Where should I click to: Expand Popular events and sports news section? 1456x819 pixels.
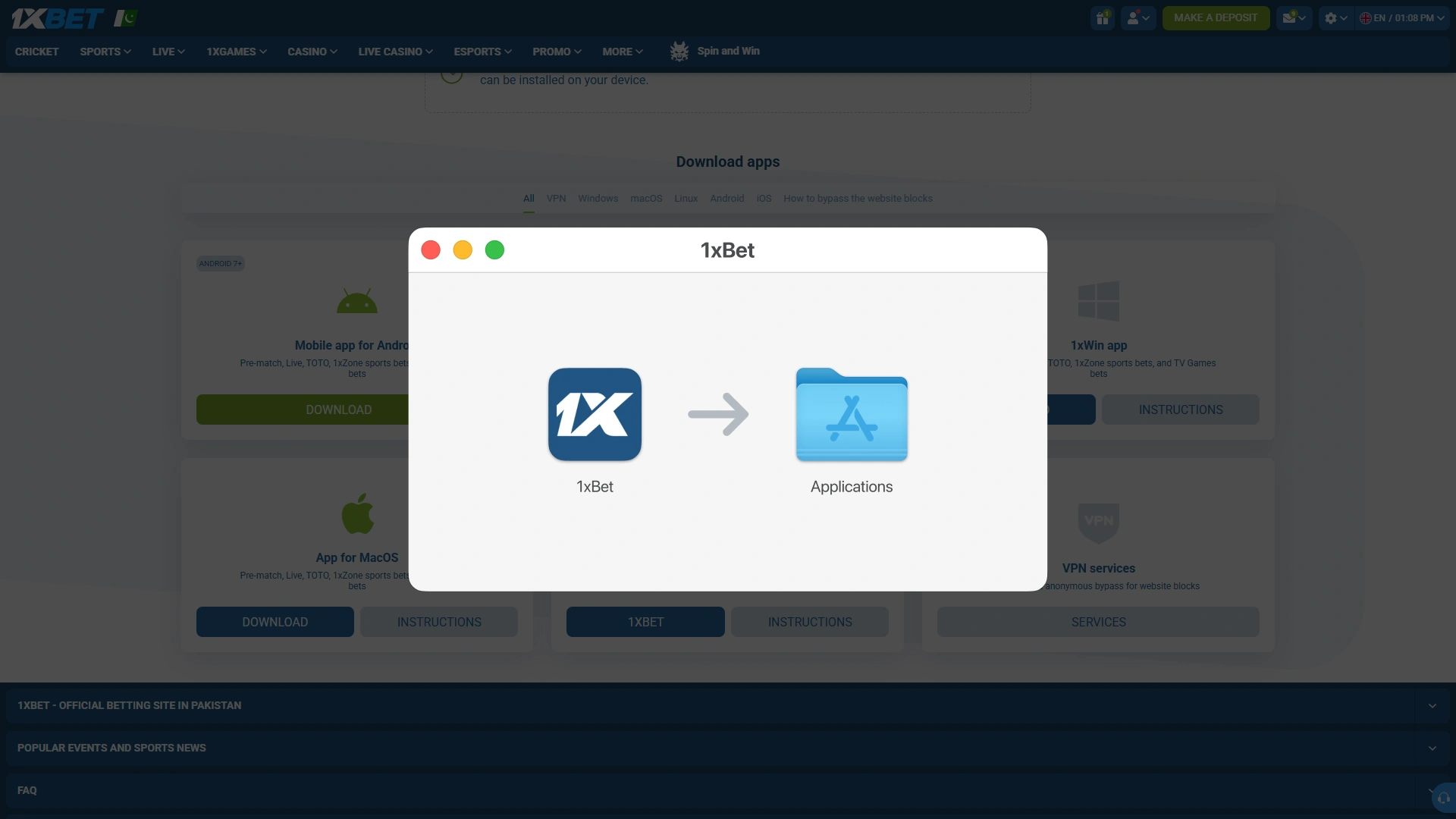(728, 748)
